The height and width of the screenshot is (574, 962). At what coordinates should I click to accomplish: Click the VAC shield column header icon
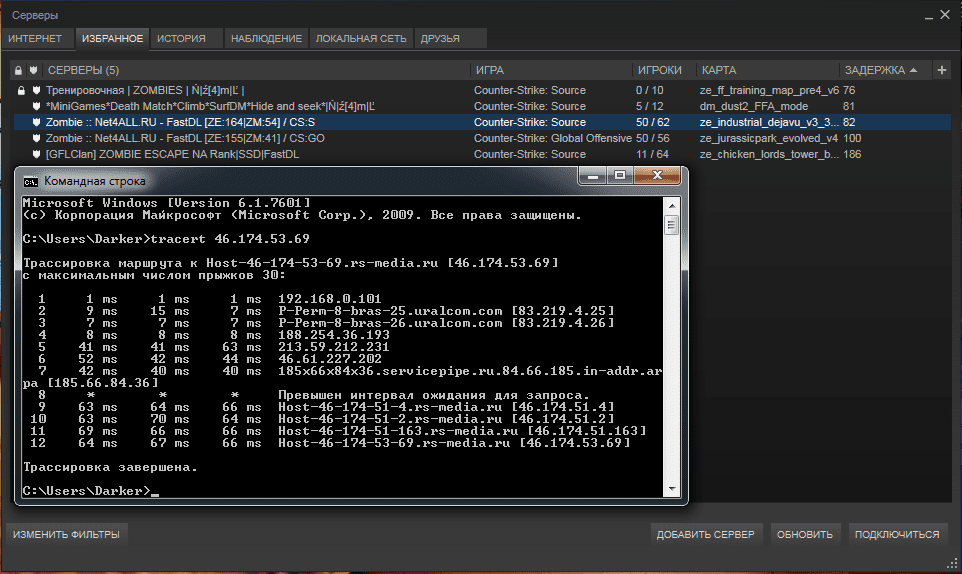pos(33,70)
